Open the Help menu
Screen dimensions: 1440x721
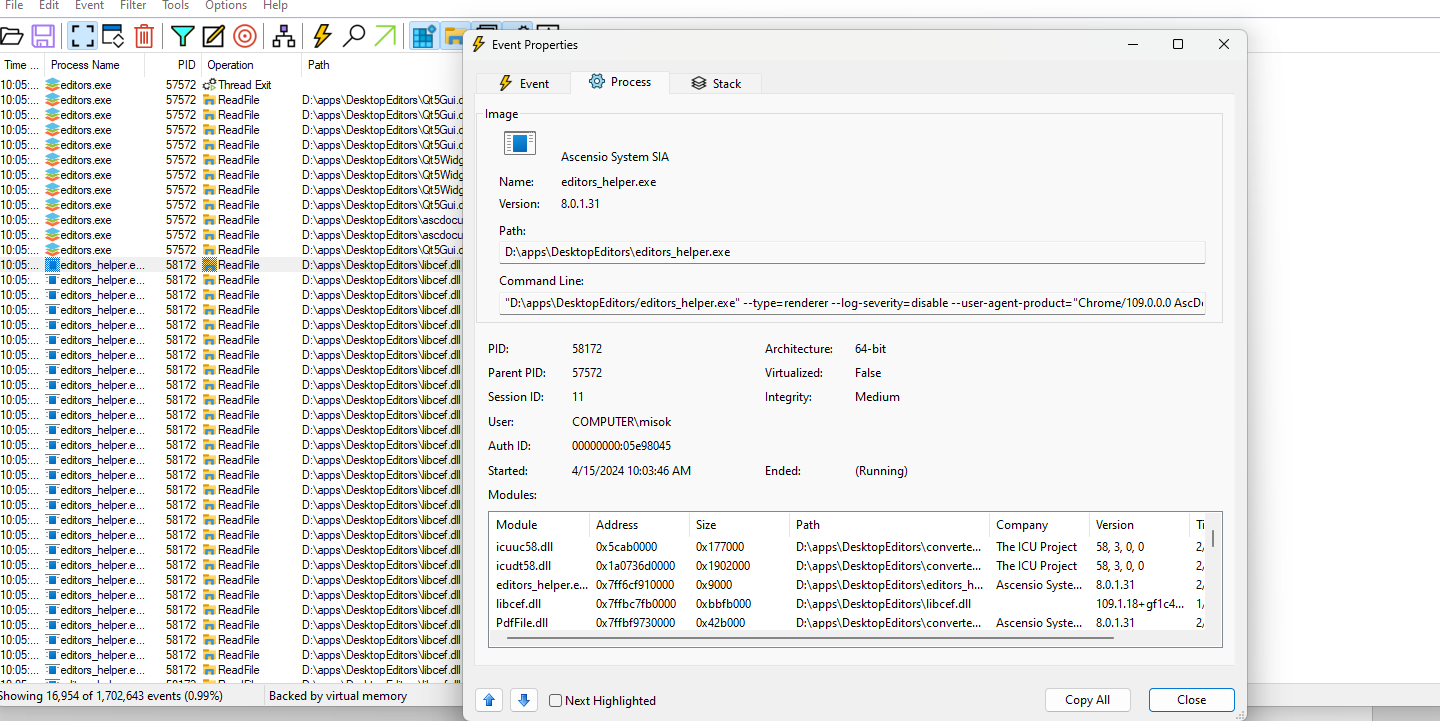click(275, 6)
